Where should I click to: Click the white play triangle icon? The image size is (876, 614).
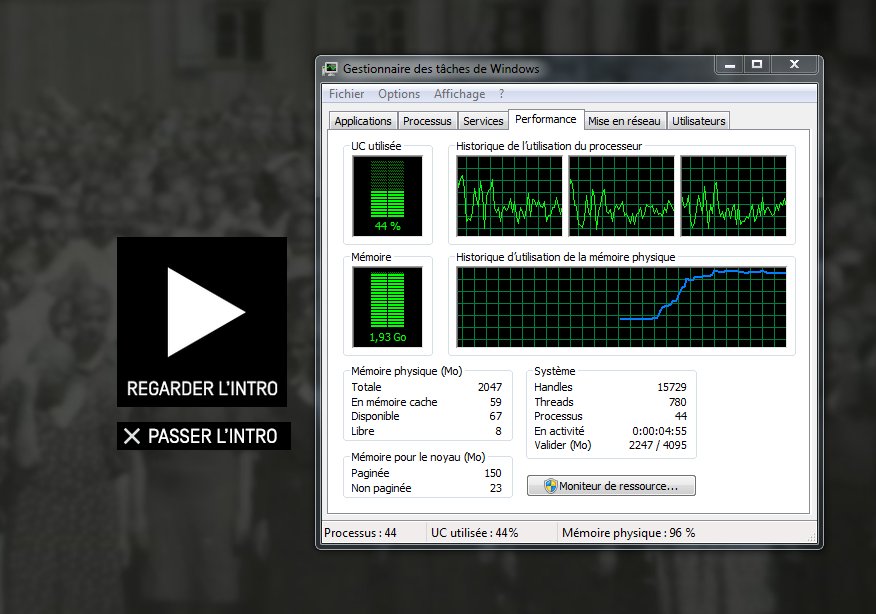(x=206, y=312)
